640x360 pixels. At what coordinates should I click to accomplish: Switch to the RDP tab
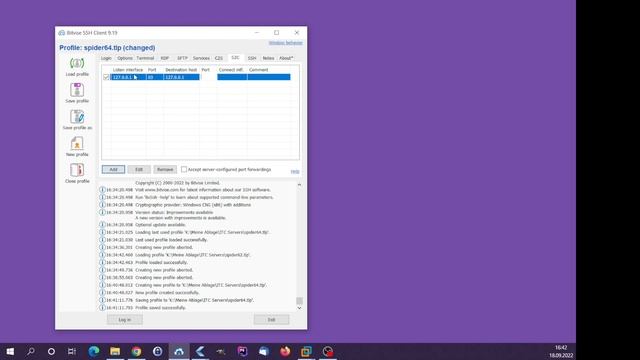click(x=164, y=58)
